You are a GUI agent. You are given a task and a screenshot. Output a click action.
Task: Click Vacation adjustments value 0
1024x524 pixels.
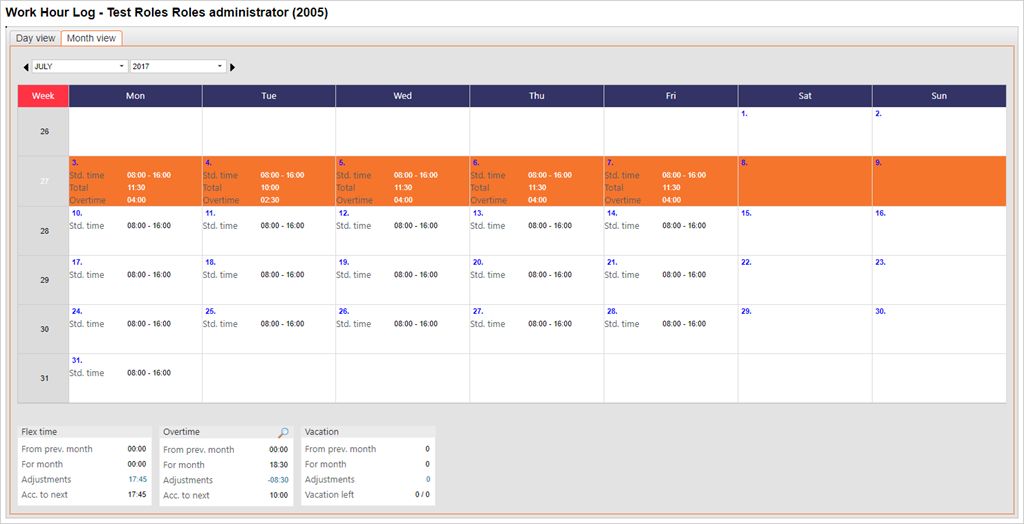[x=427, y=480]
